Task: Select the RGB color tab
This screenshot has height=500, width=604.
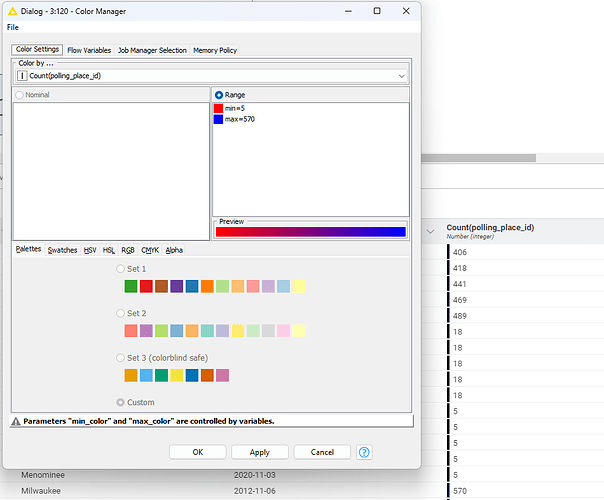Action: coord(128,250)
